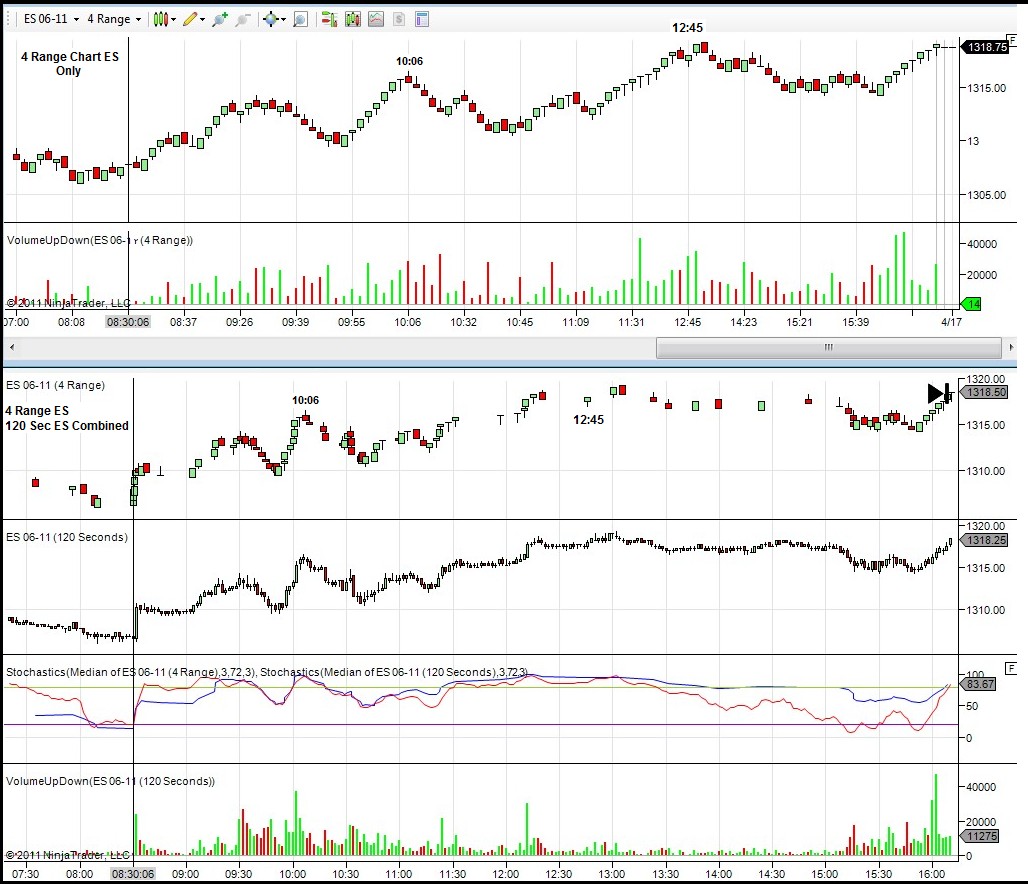Click the horizontal scrollbar thumb
Image resolution: width=1028 pixels, height=884 pixels.
[829, 347]
